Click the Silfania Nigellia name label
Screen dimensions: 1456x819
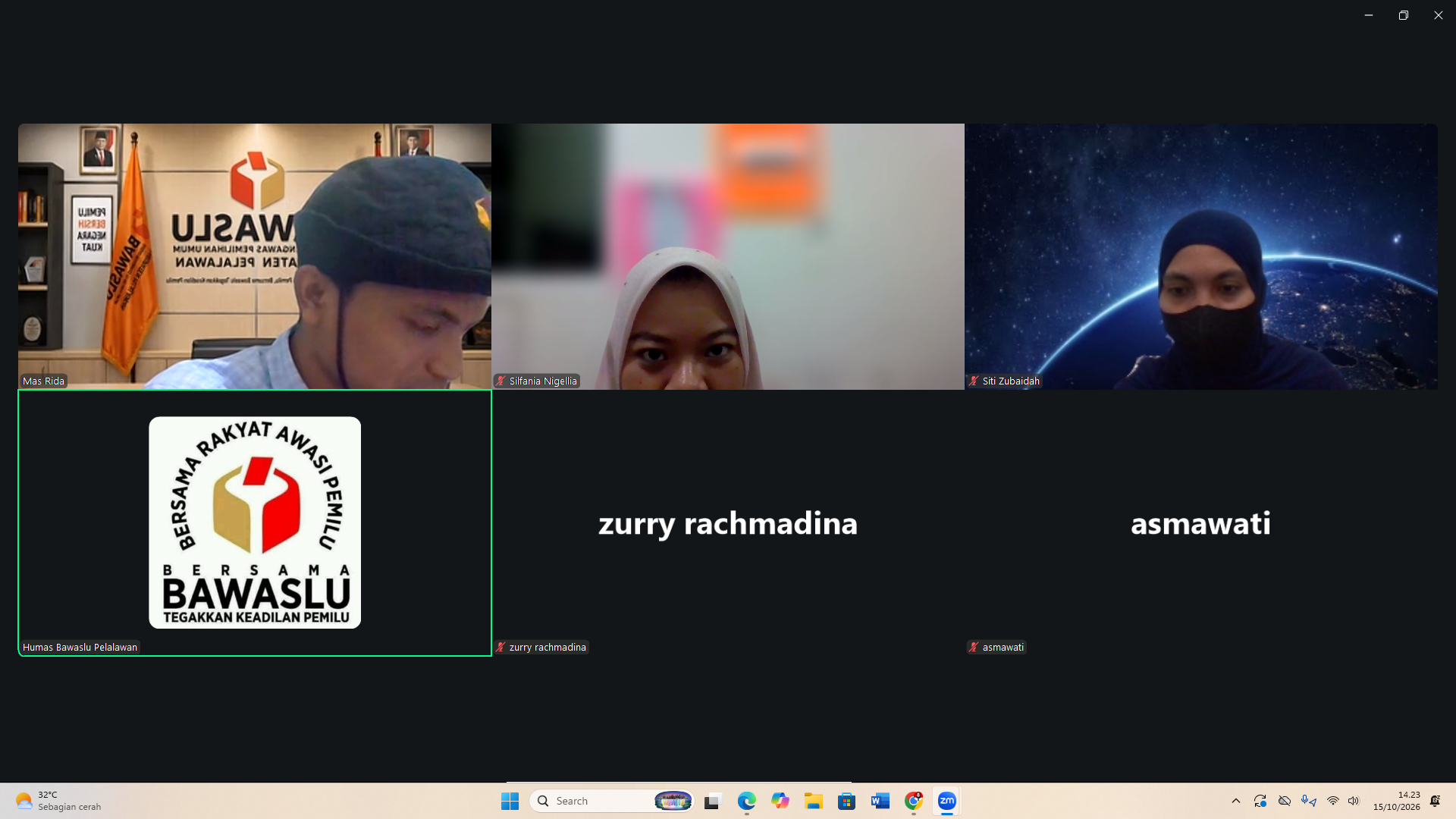(x=543, y=381)
